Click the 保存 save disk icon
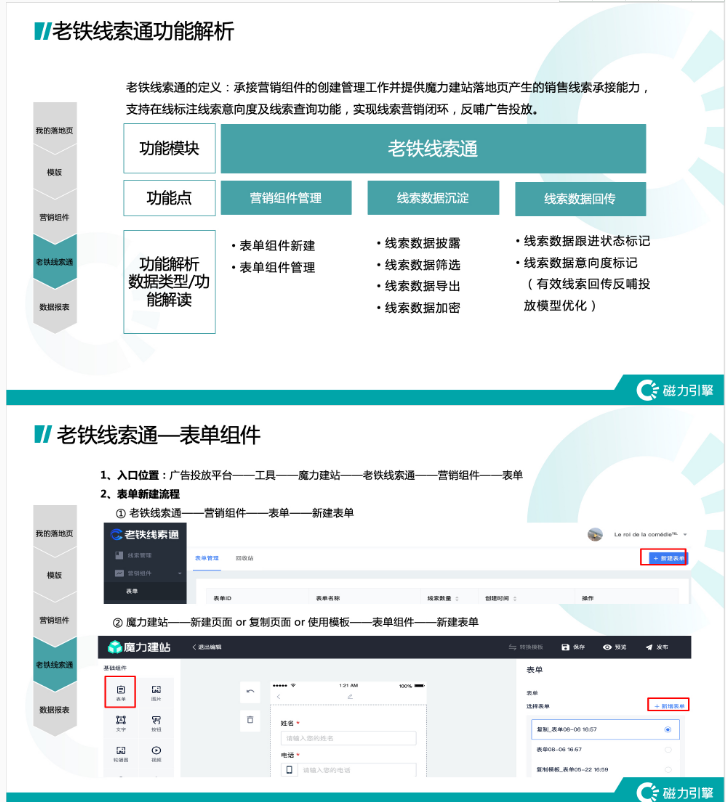This screenshot has height=802, width=726. click(565, 648)
